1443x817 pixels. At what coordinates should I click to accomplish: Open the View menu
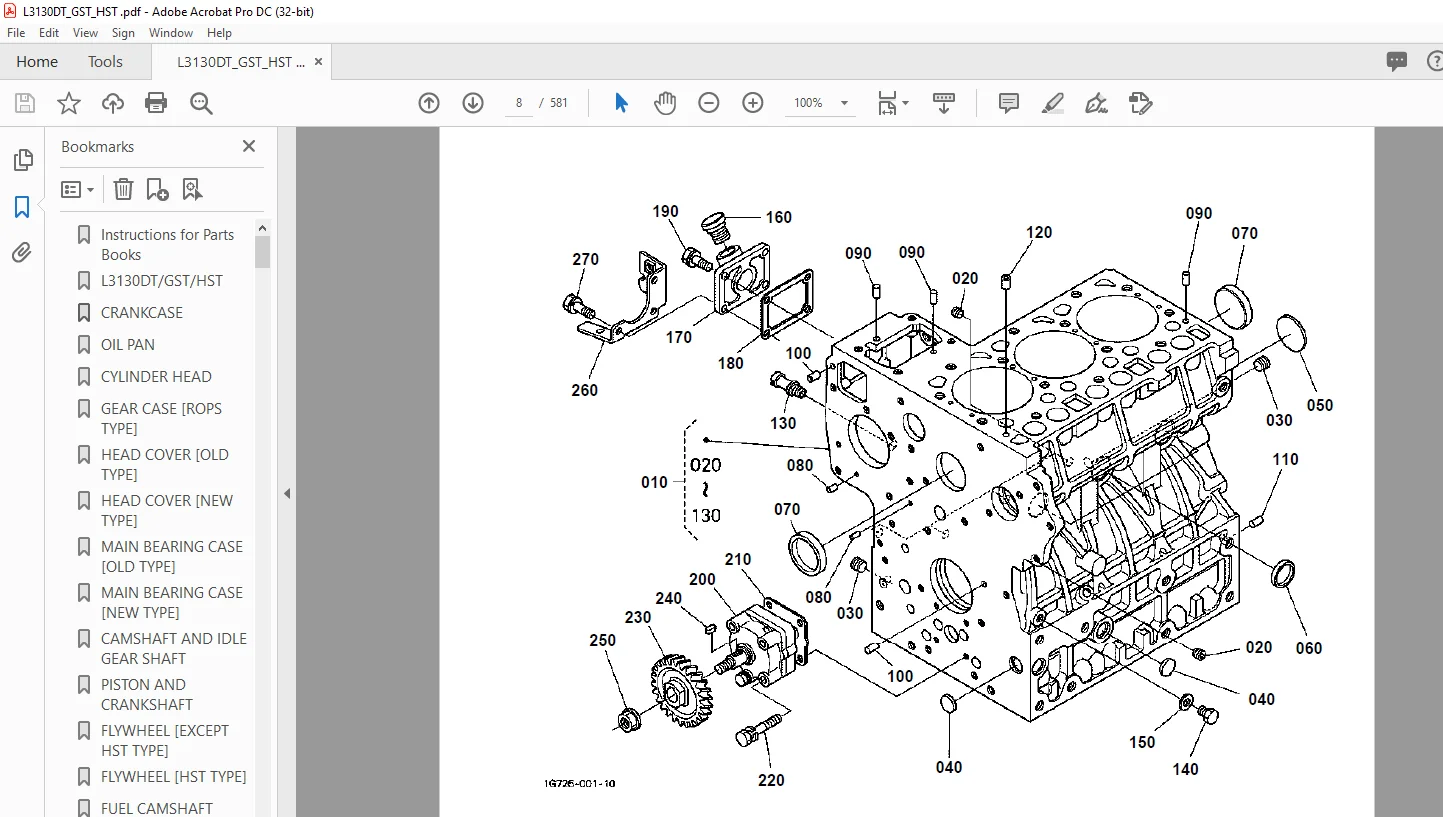(x=85, y=33)
